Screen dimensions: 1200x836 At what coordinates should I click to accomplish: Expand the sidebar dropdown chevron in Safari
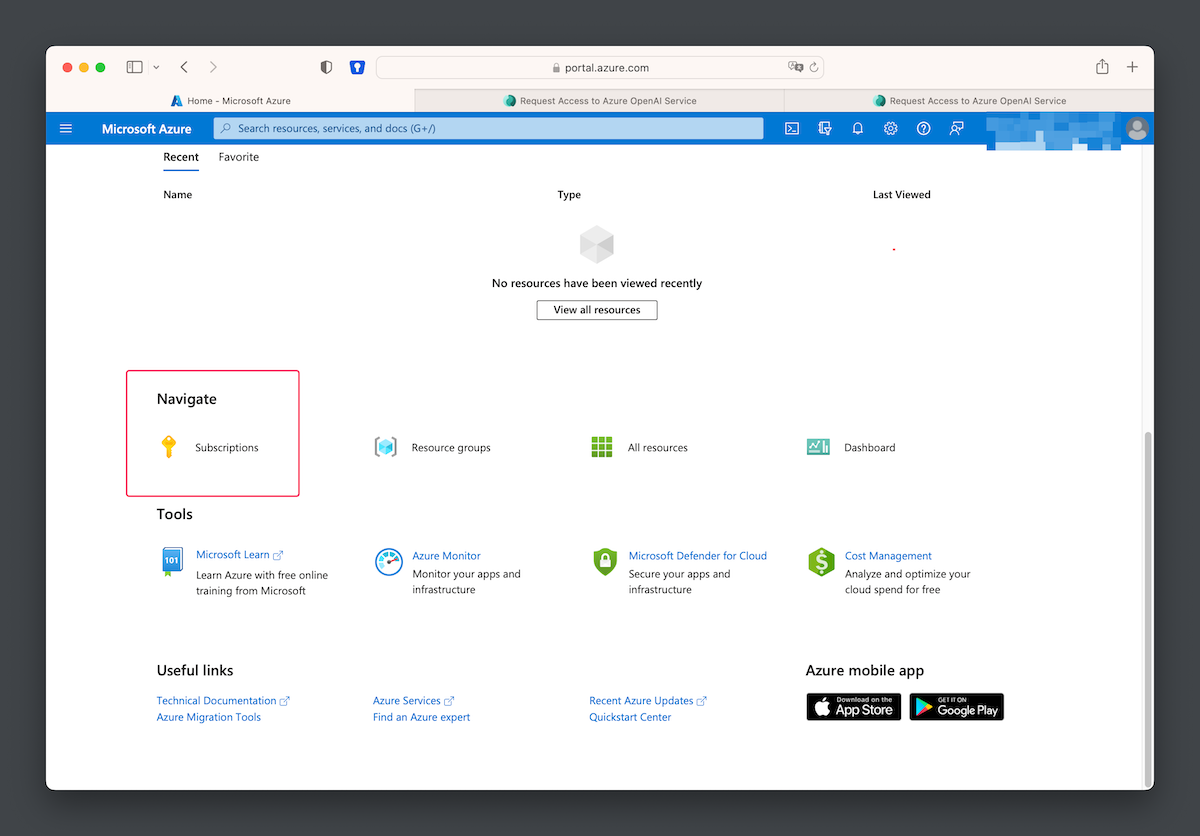pos(156,67)
